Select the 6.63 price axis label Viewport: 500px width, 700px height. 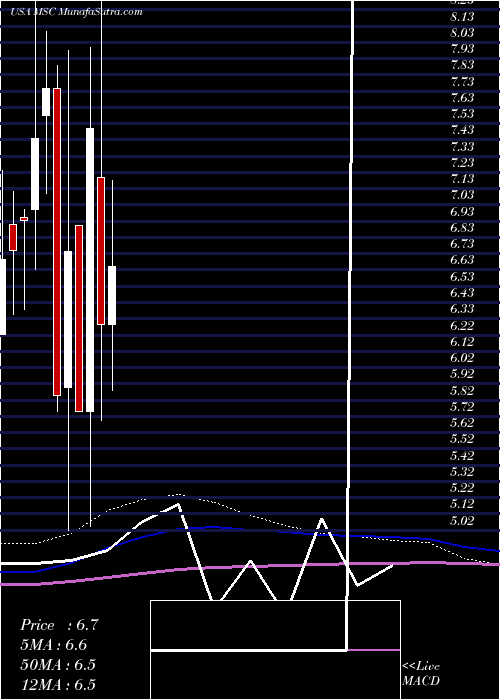pyautogui.click(x=463, y=260)
